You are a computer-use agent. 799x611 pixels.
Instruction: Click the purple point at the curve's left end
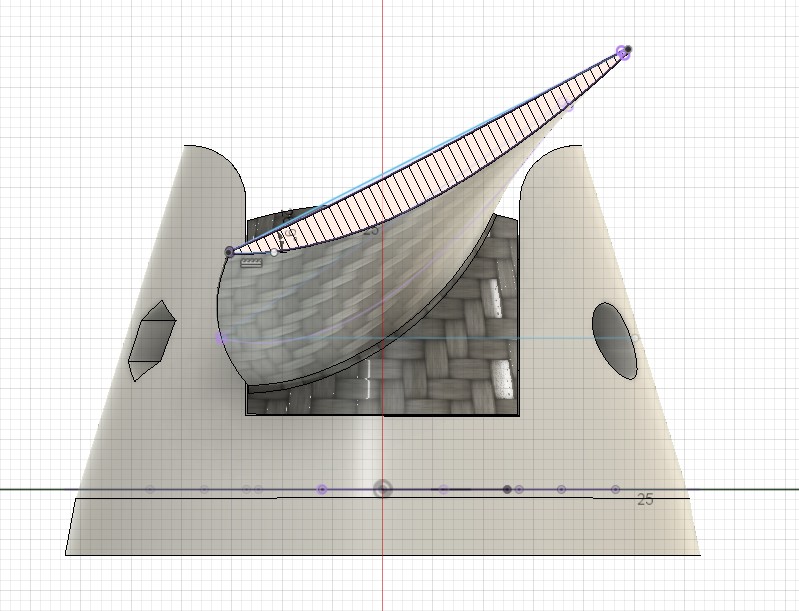pyautogui.click(x=221, y=338)
